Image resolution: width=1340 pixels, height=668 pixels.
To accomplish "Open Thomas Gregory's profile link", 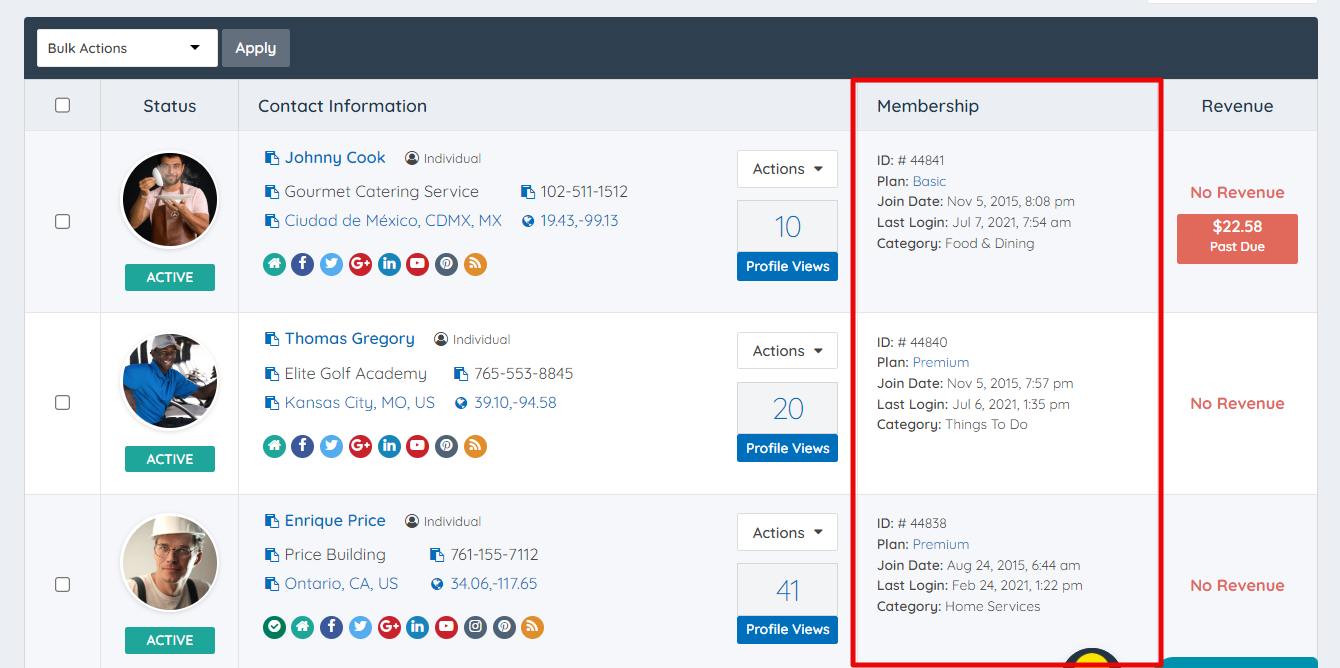I will tap(349, 339).
